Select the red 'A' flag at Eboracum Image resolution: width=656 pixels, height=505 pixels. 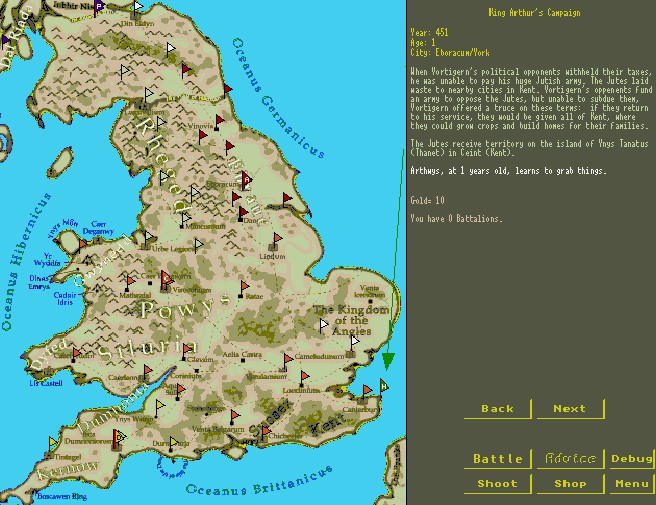[x=246, y=180]
